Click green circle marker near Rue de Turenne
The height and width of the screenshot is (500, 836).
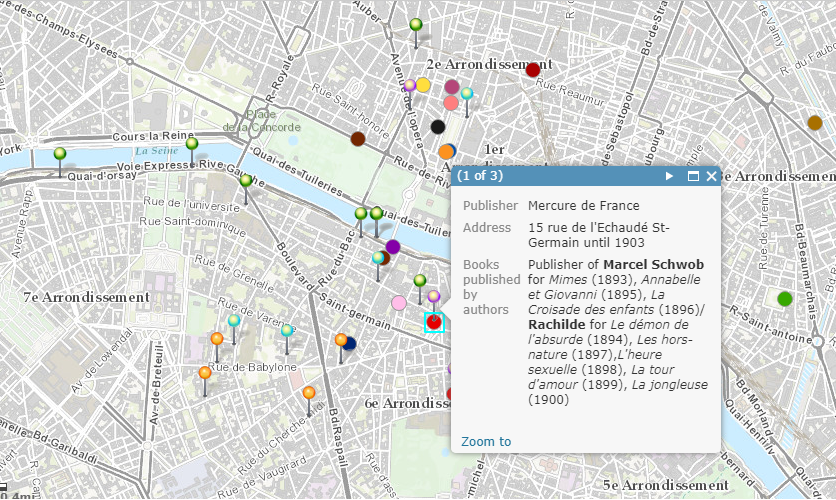click(785, 298)
